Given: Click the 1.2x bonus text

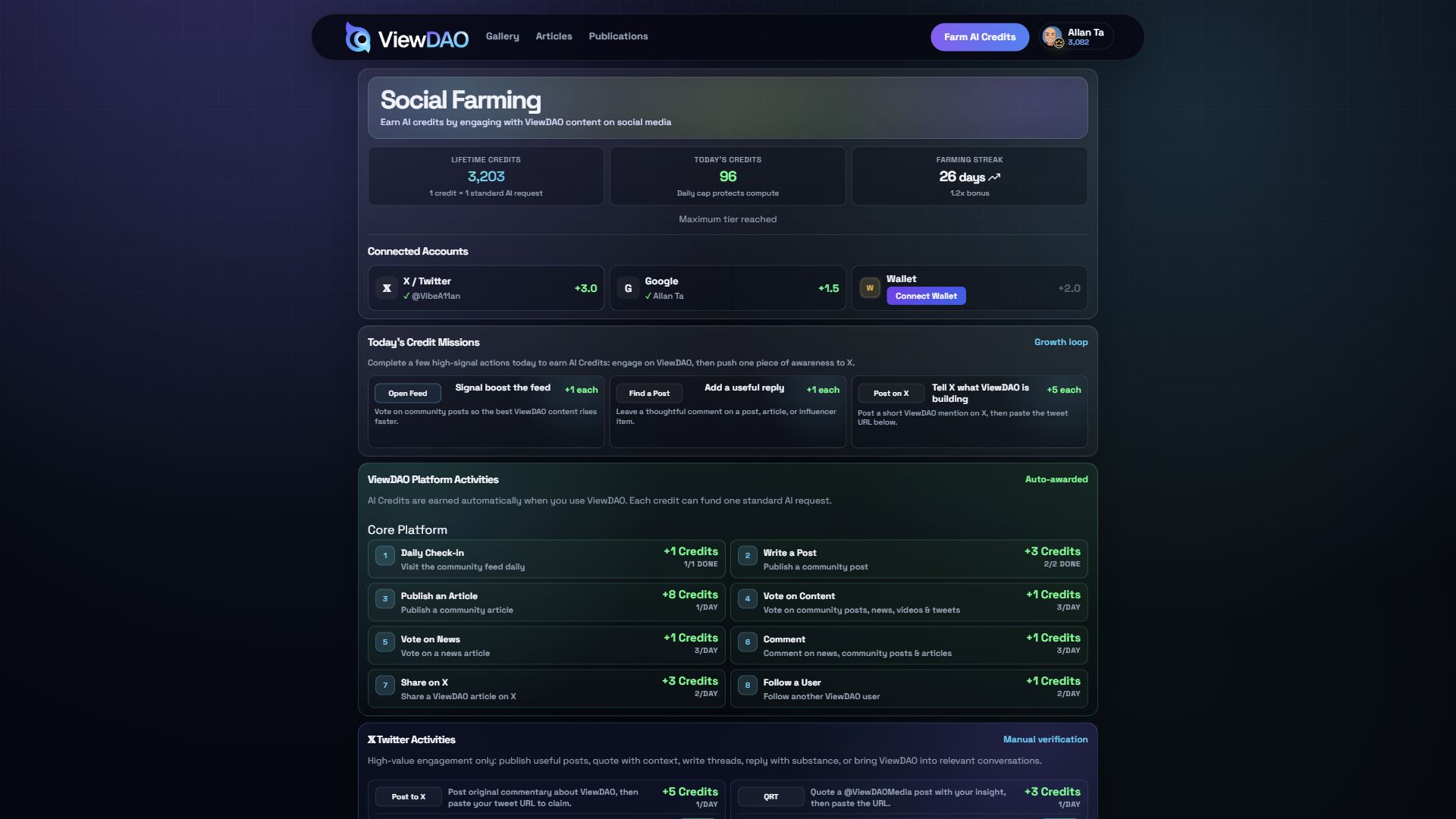Looking at the screenshot, I should (x=970, y=193).
